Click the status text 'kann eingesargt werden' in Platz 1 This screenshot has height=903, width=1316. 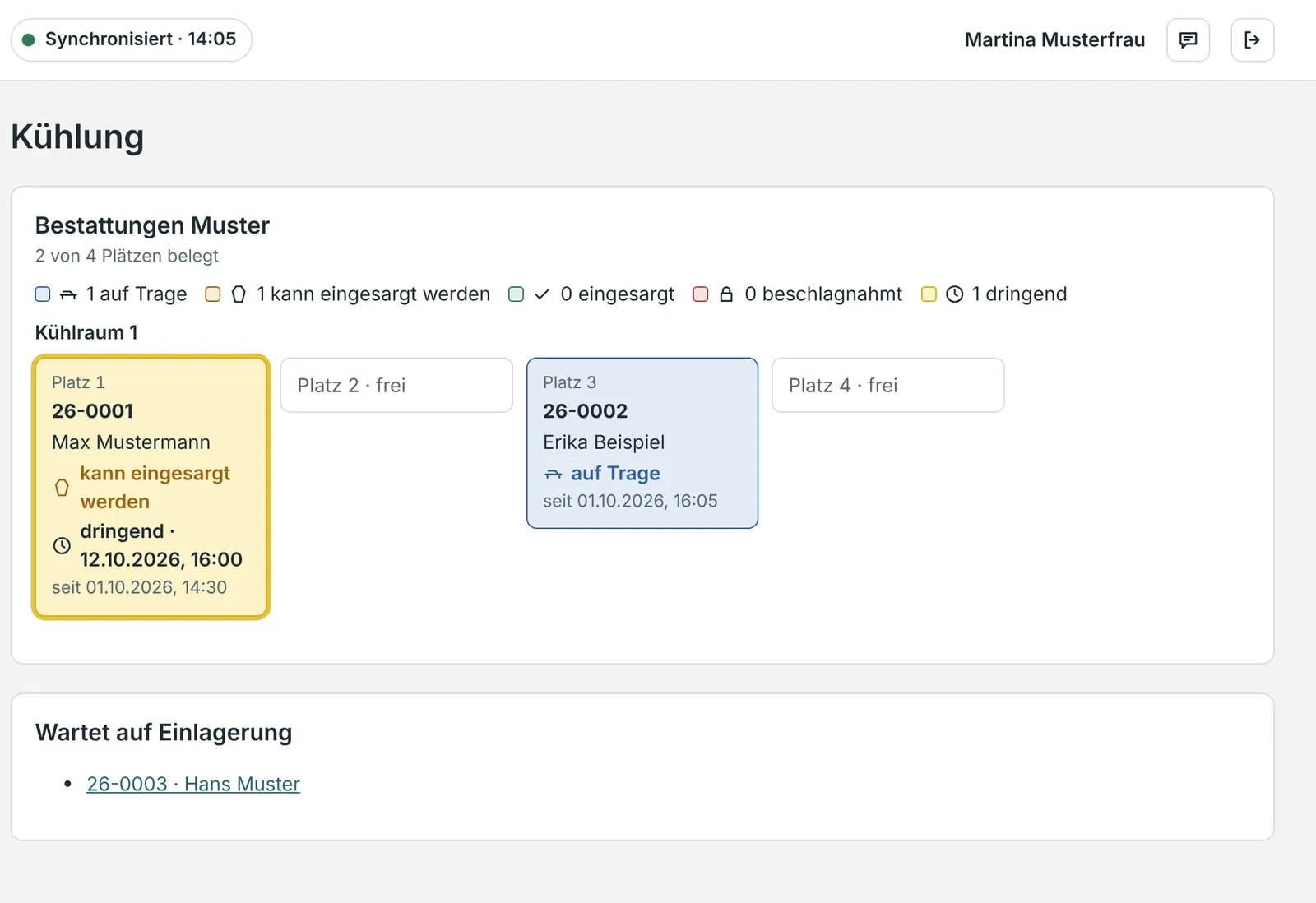(x=155, y=488)
